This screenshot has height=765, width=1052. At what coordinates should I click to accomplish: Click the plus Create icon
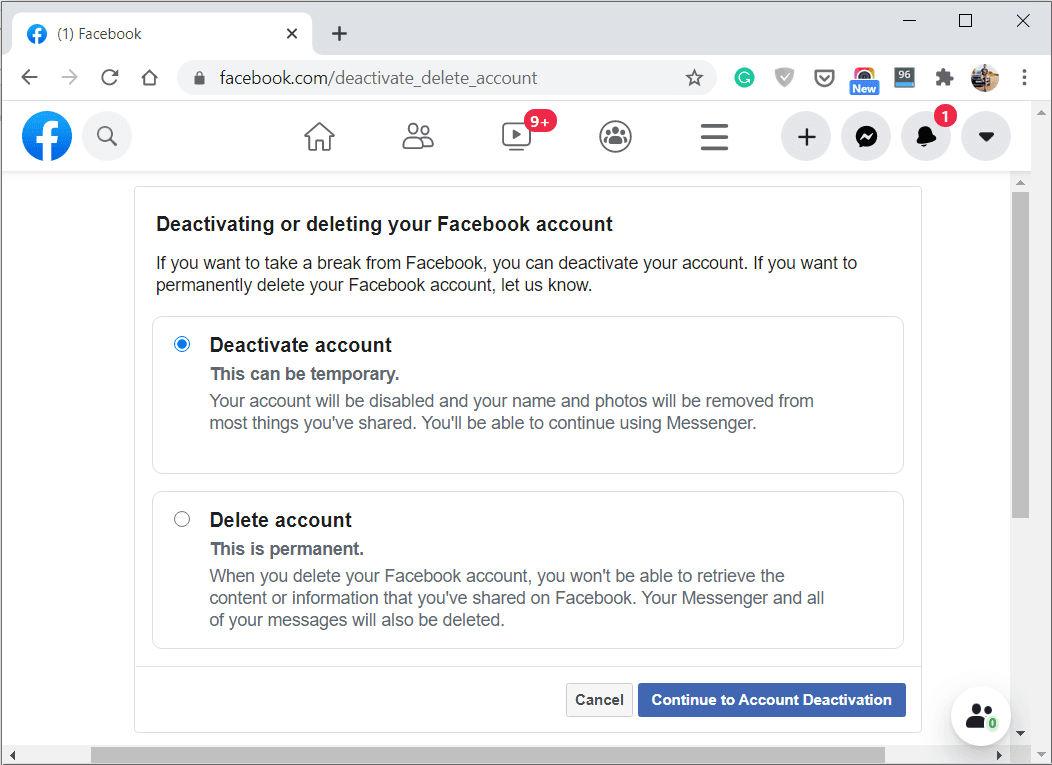coord(806,137)
